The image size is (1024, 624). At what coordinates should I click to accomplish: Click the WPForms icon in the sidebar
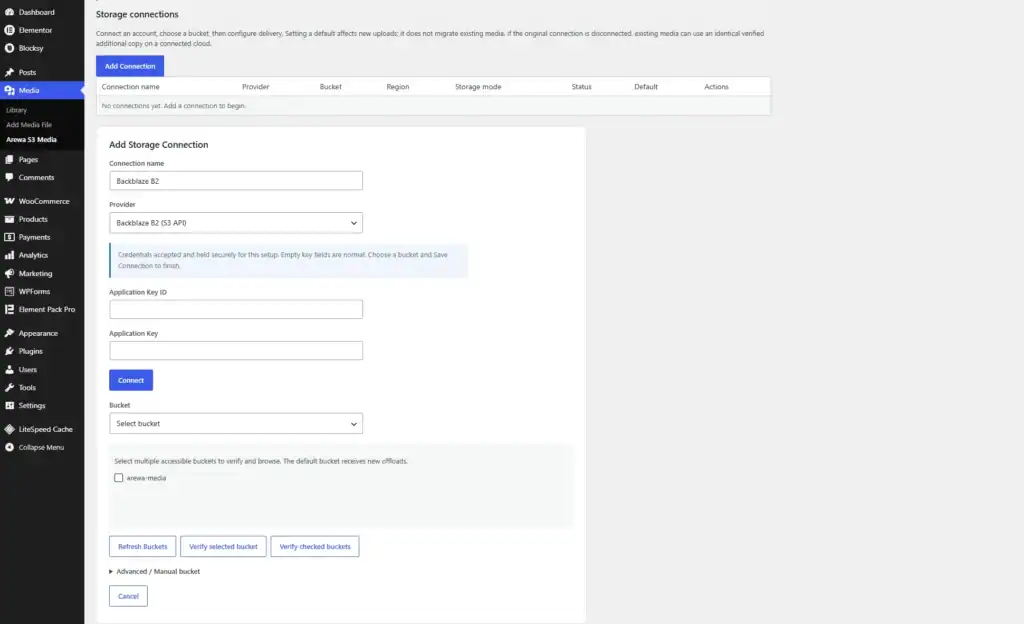[x=9, y=291]
